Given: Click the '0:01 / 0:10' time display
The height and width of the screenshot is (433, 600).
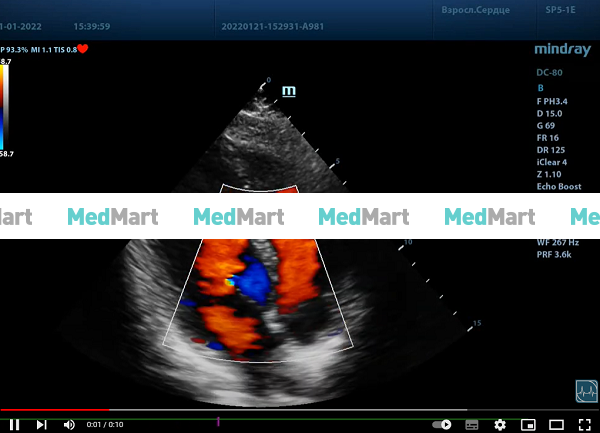Looking at the screenshot, I should point(105,425).
